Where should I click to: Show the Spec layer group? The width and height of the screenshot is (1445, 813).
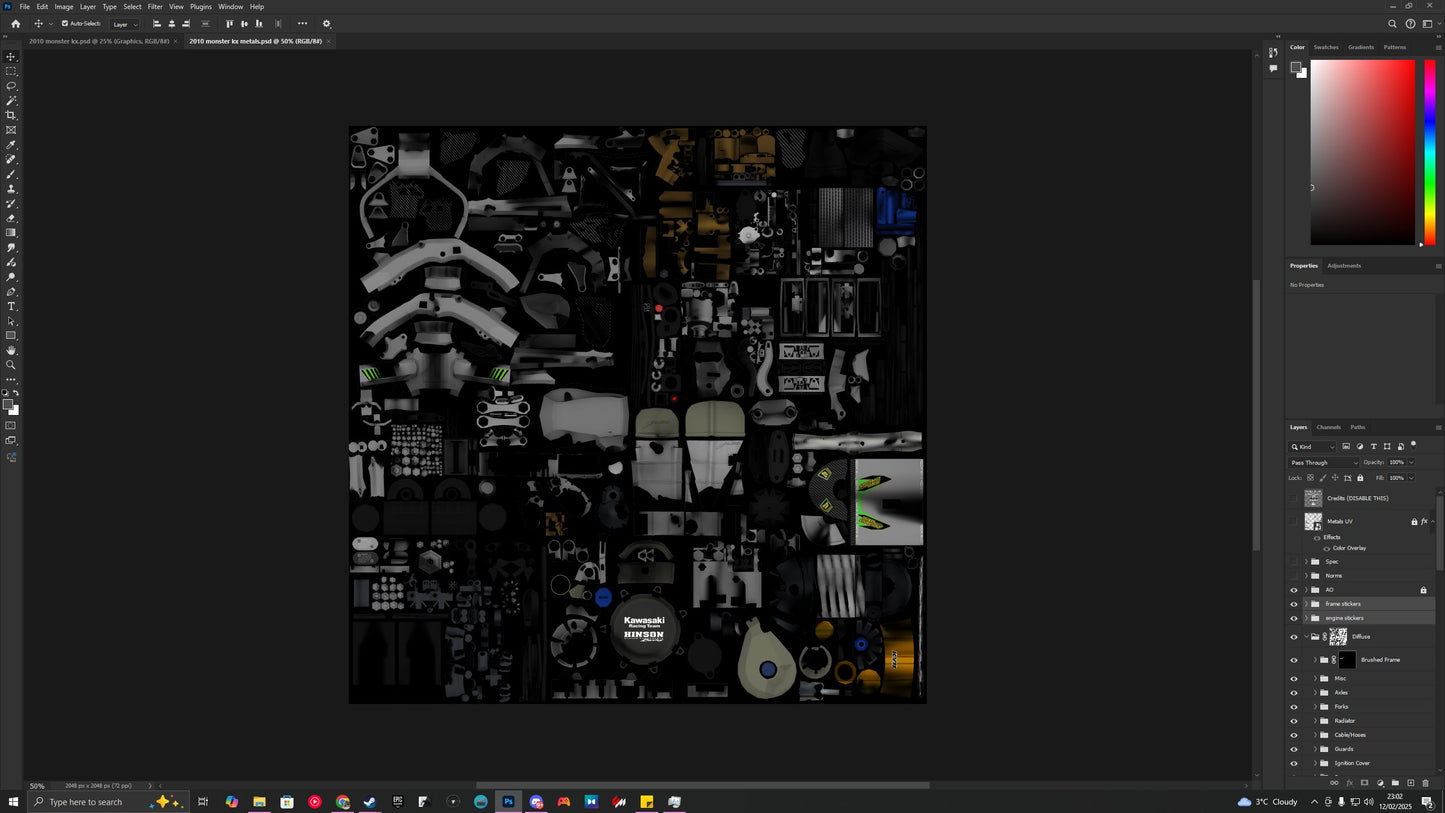click(x=1293, y=562)
